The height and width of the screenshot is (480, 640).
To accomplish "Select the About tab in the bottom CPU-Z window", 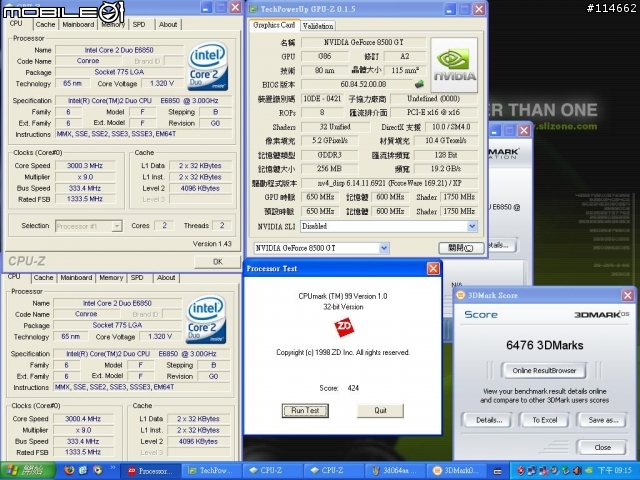I will pos(166,278).
